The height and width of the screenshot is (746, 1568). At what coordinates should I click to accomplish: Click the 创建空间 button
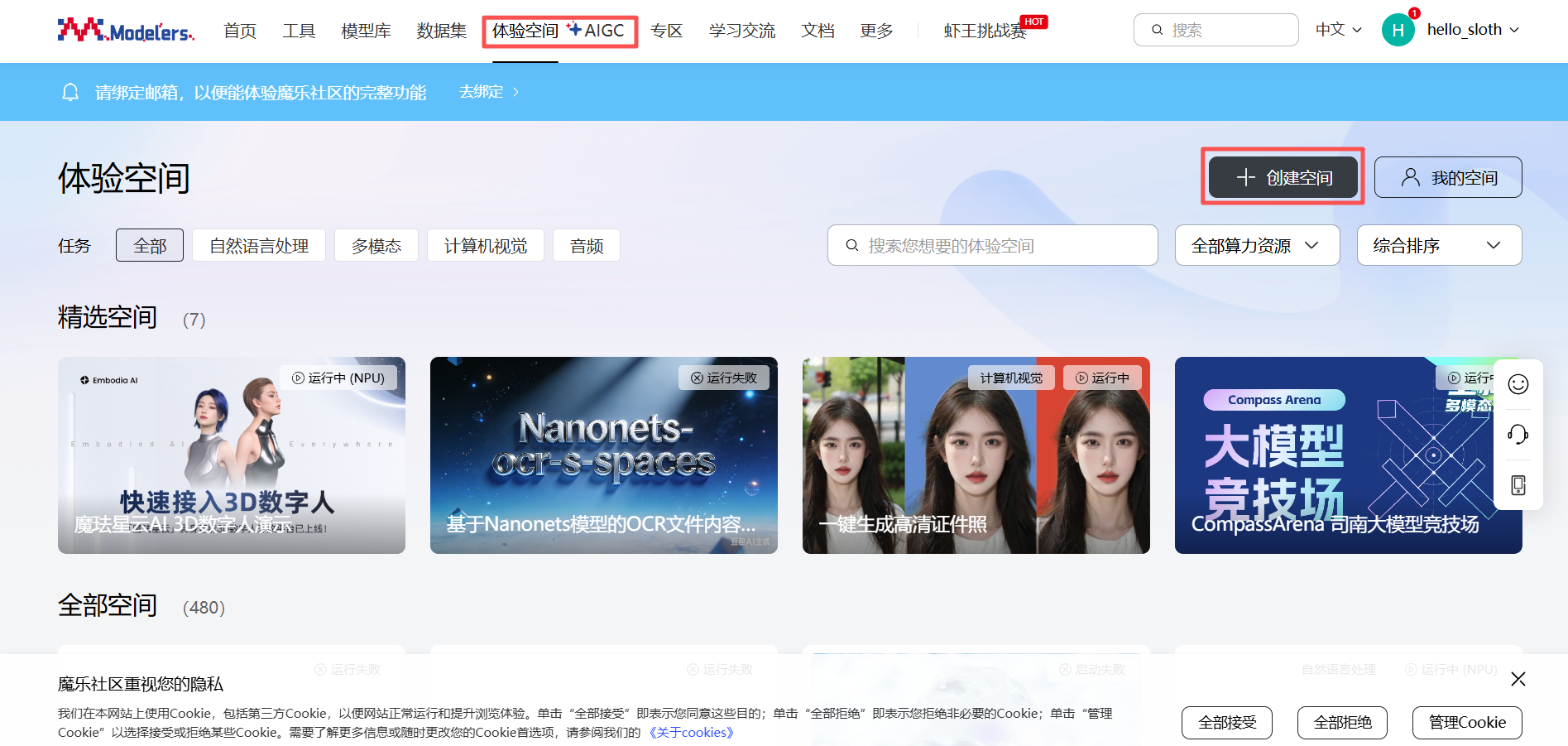point(1283,177)
